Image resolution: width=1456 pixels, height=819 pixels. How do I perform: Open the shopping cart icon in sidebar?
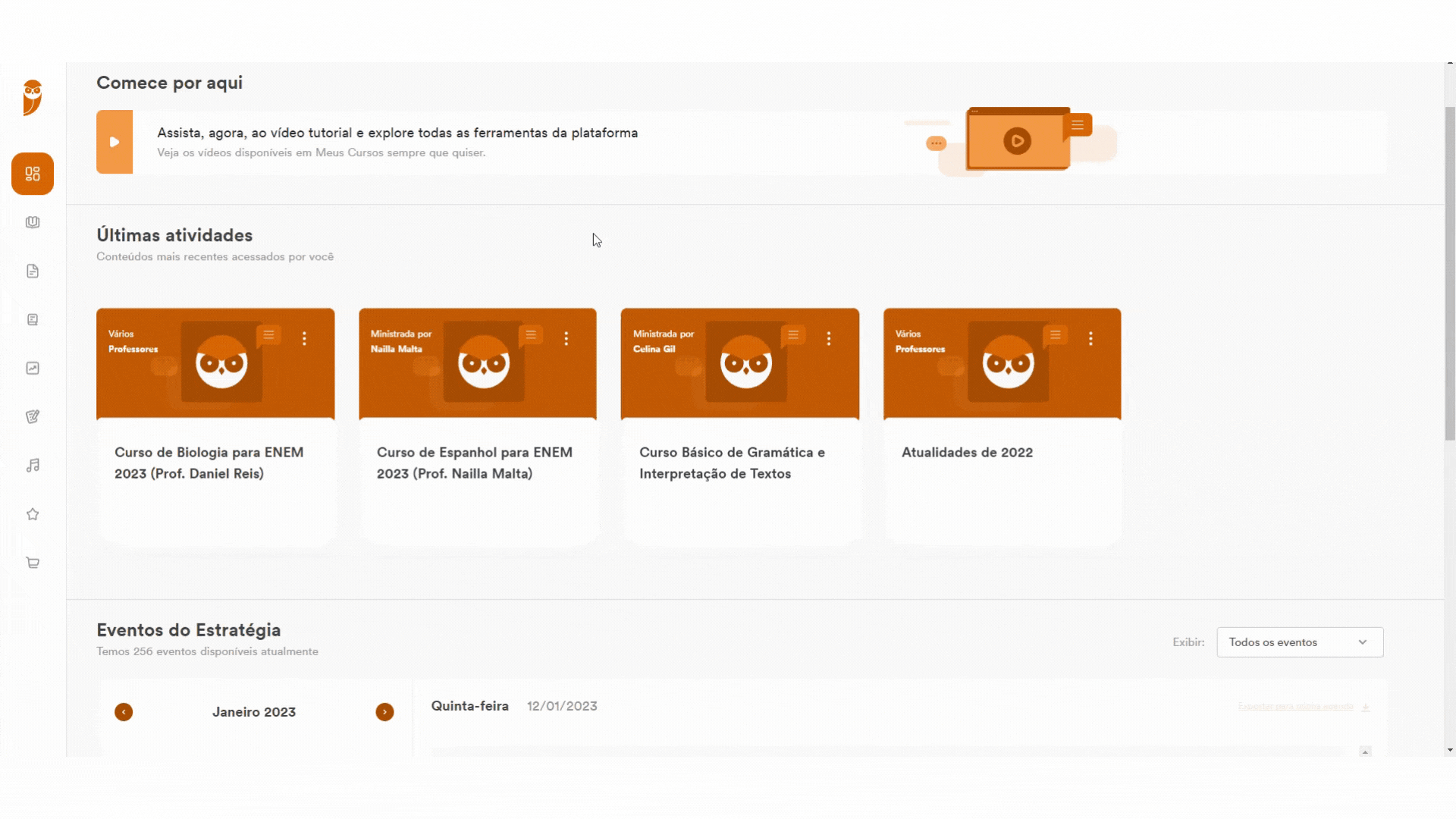[x=33, y=563]
